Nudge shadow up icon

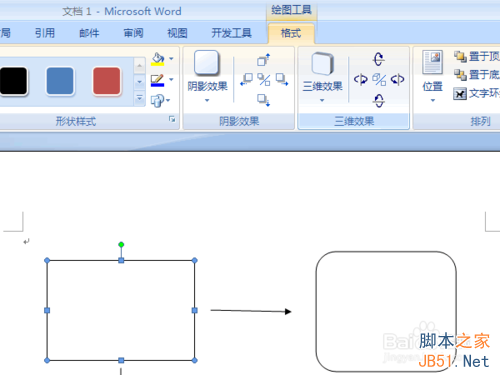pyautogui.click(x=263, y=60)
